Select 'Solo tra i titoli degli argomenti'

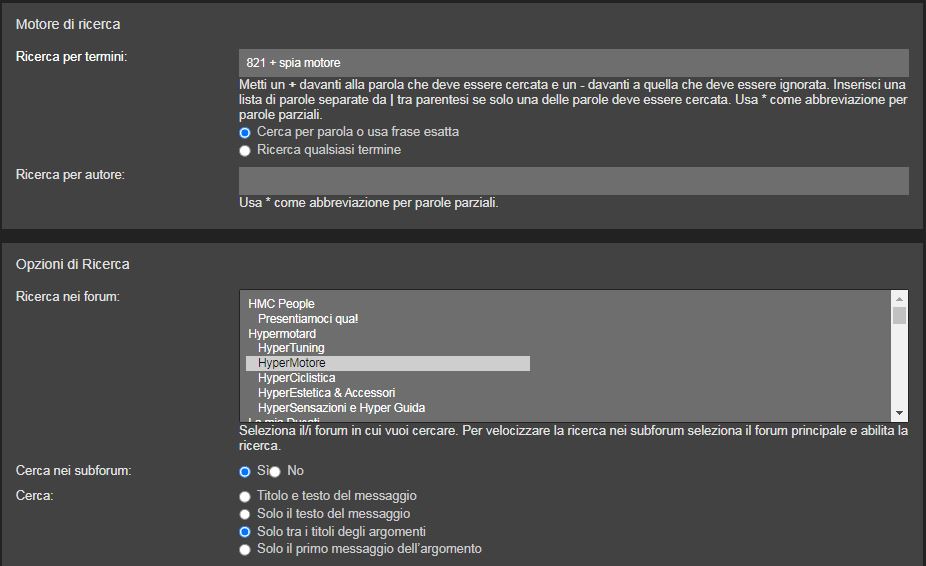click(x=245, y=532)
